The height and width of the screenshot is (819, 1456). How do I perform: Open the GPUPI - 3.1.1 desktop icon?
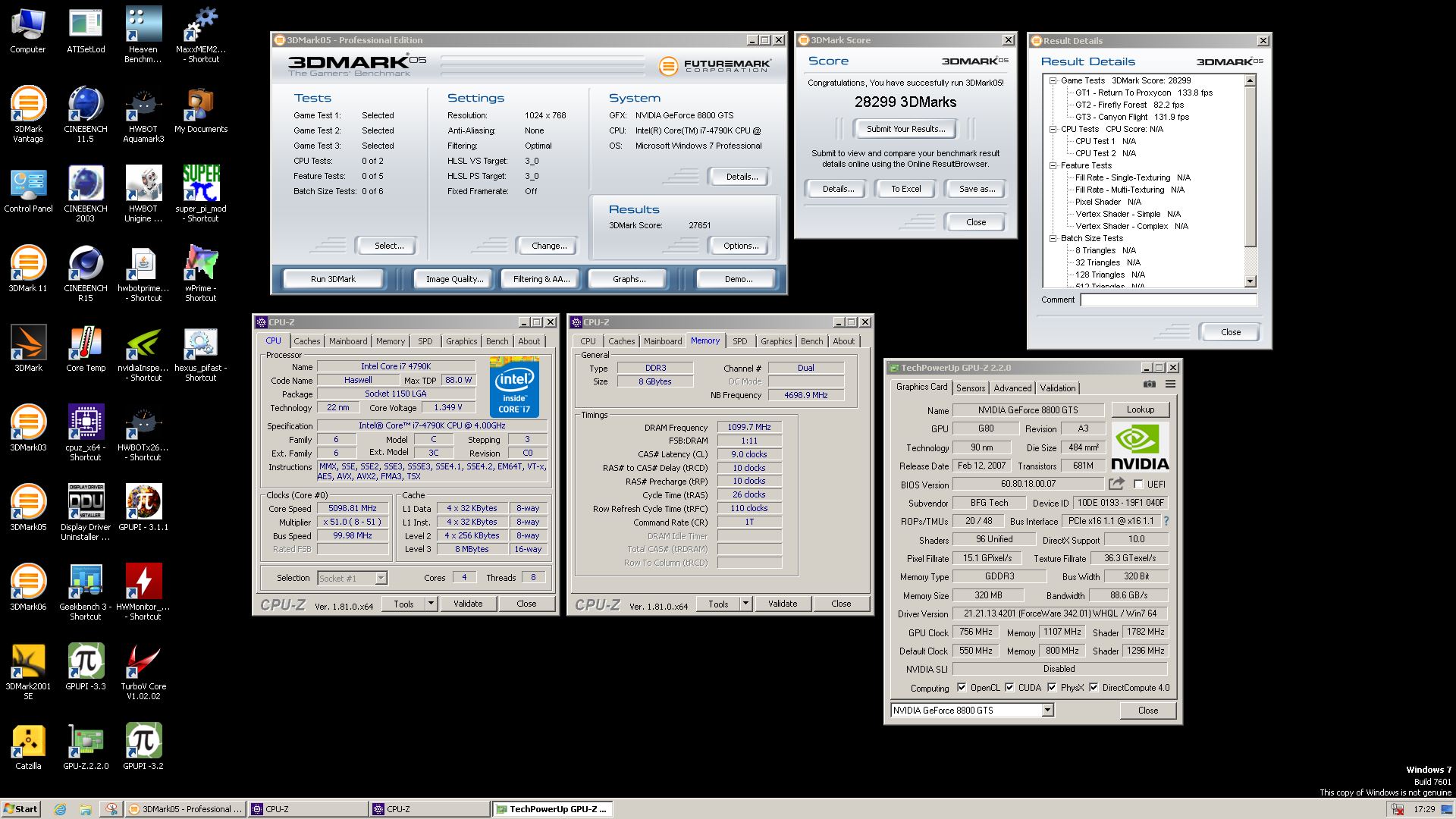point(143,507)
